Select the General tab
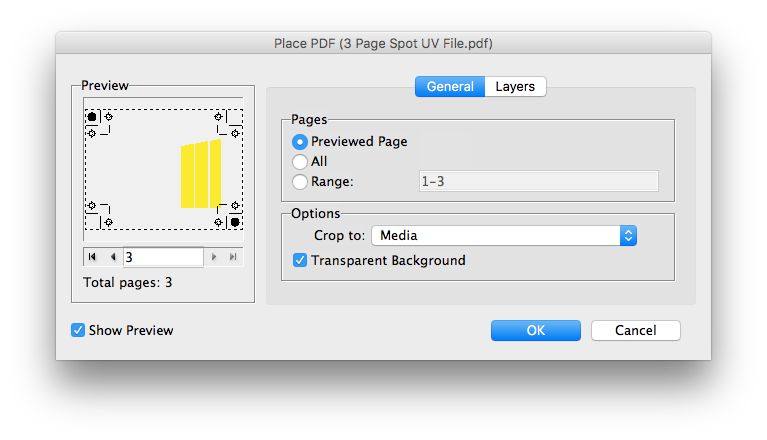 click(x=450, y=87)
